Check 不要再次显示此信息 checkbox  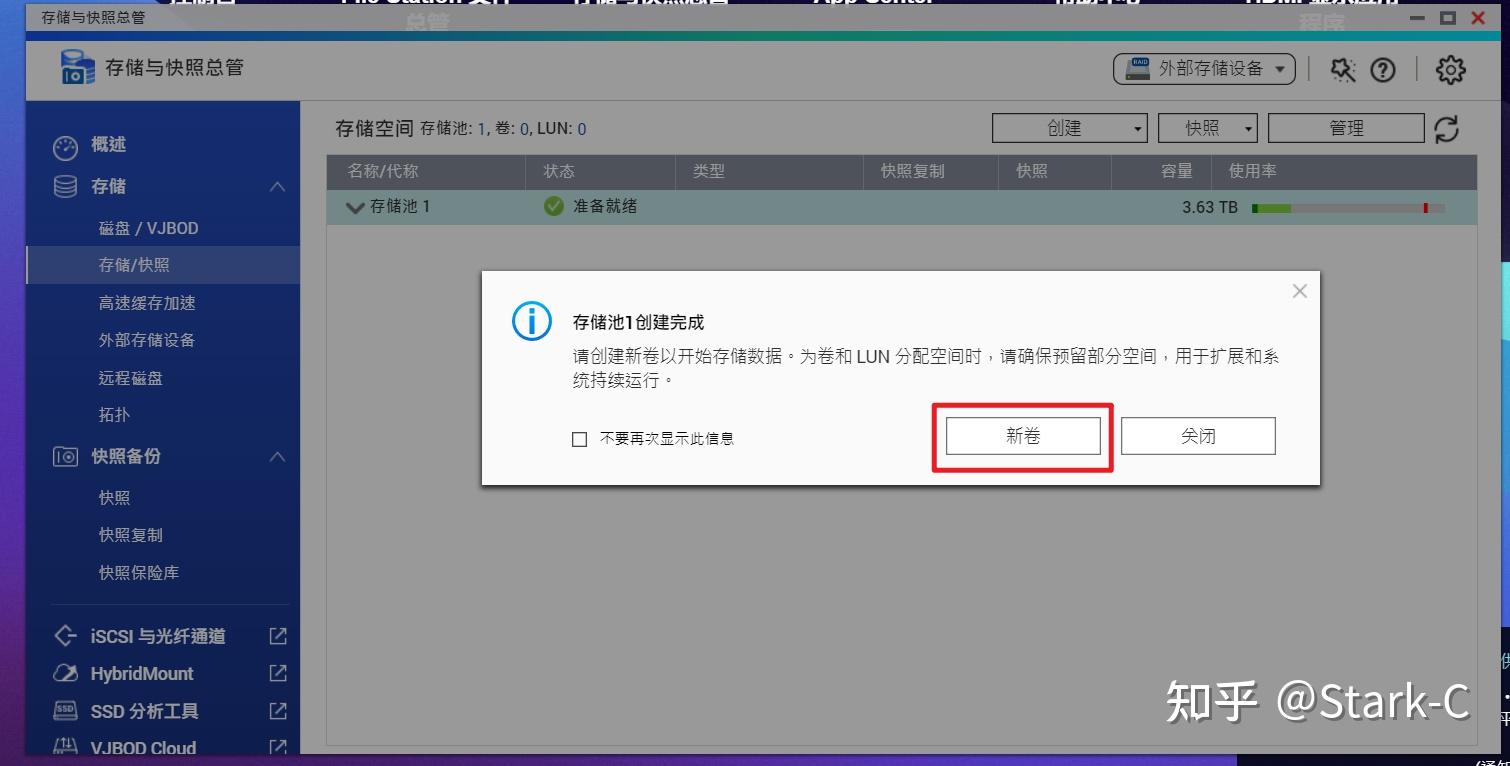pyautogui.click(x=578, y=437)
